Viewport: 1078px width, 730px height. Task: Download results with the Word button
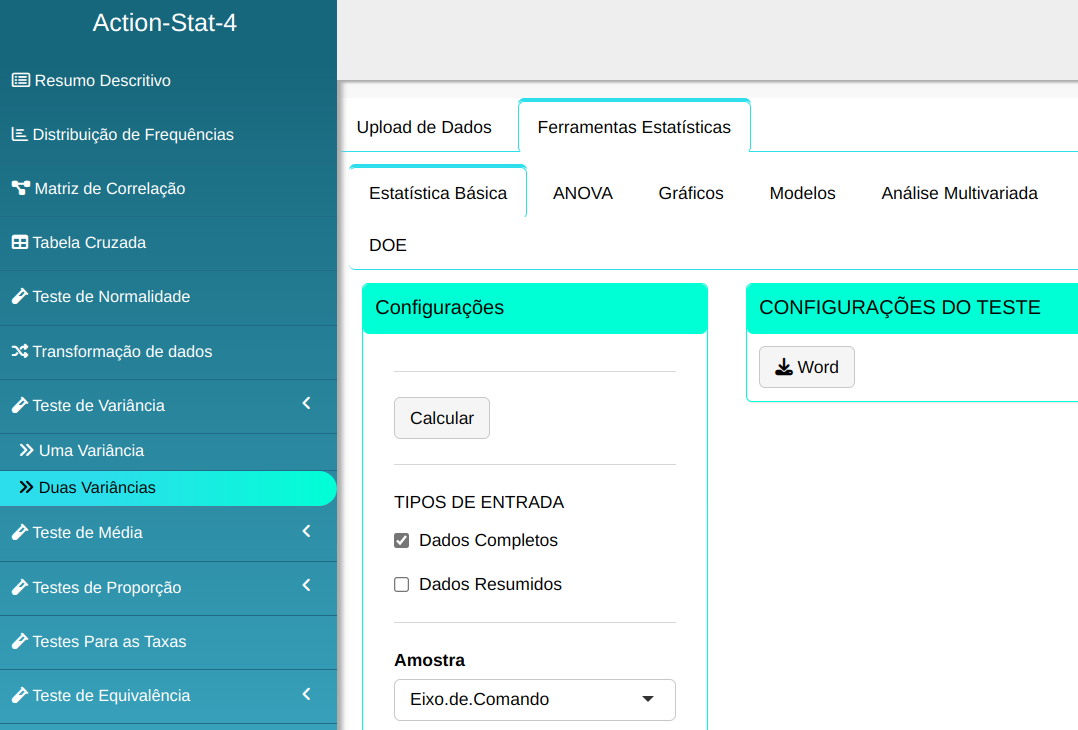(x=806, y=367)
